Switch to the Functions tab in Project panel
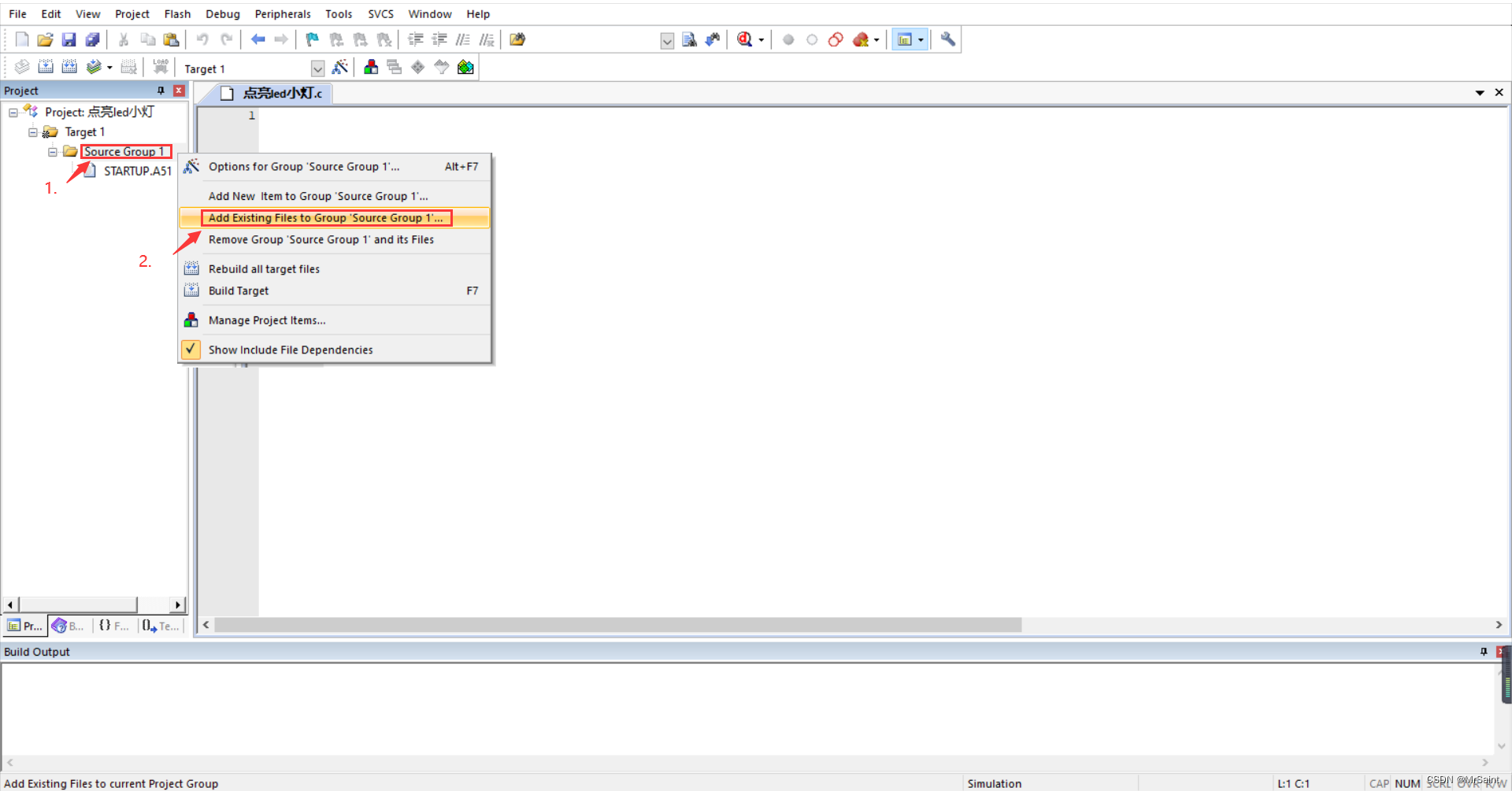 pos(114,627)
